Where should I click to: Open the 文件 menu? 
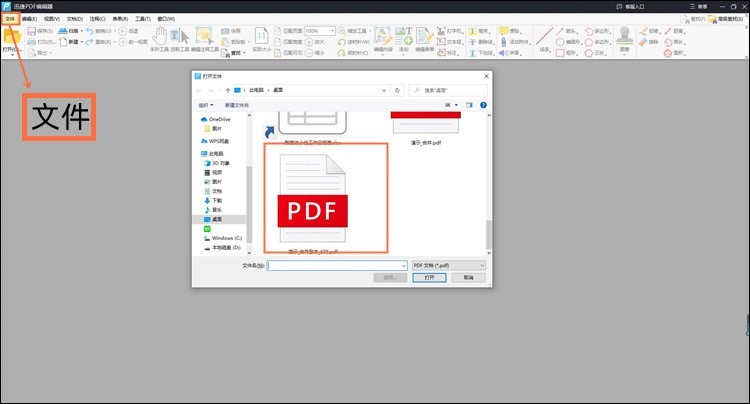pos(10,19)
